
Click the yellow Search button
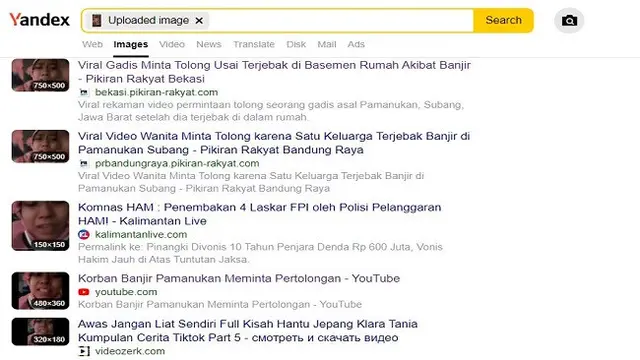point(503,20)
